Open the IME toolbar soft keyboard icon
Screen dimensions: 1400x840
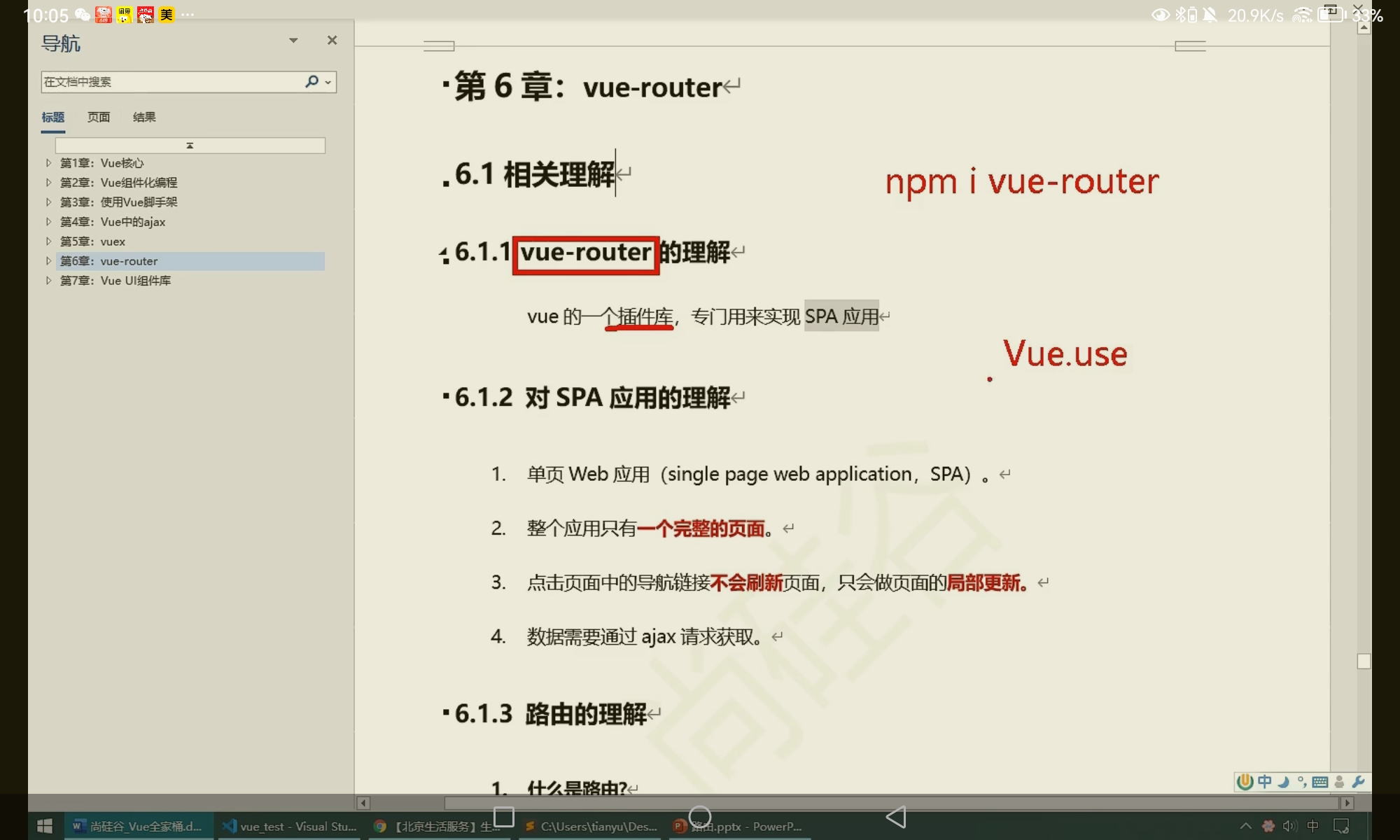[1319, 782]
